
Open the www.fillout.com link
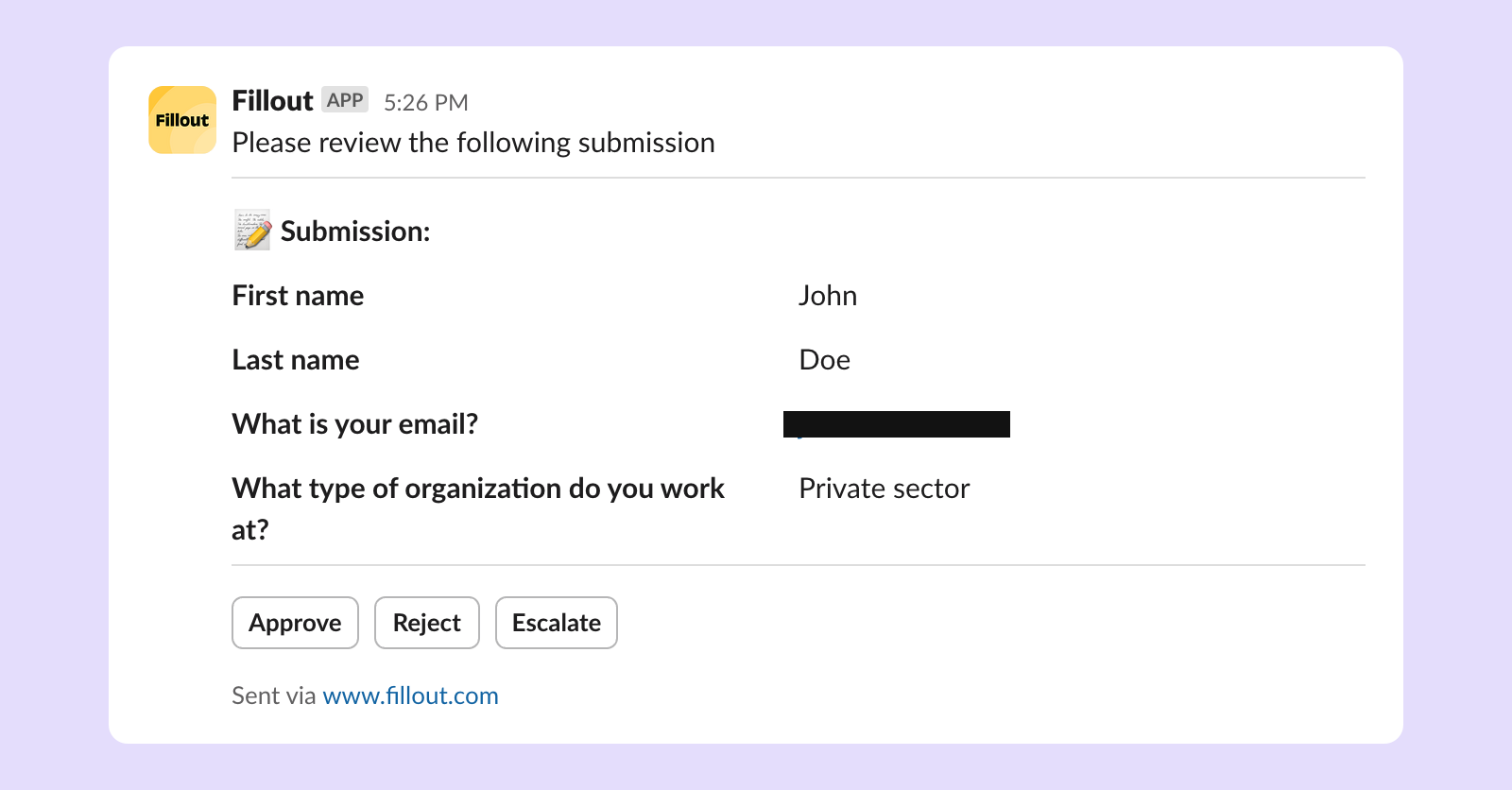click(x=410, y=696)
